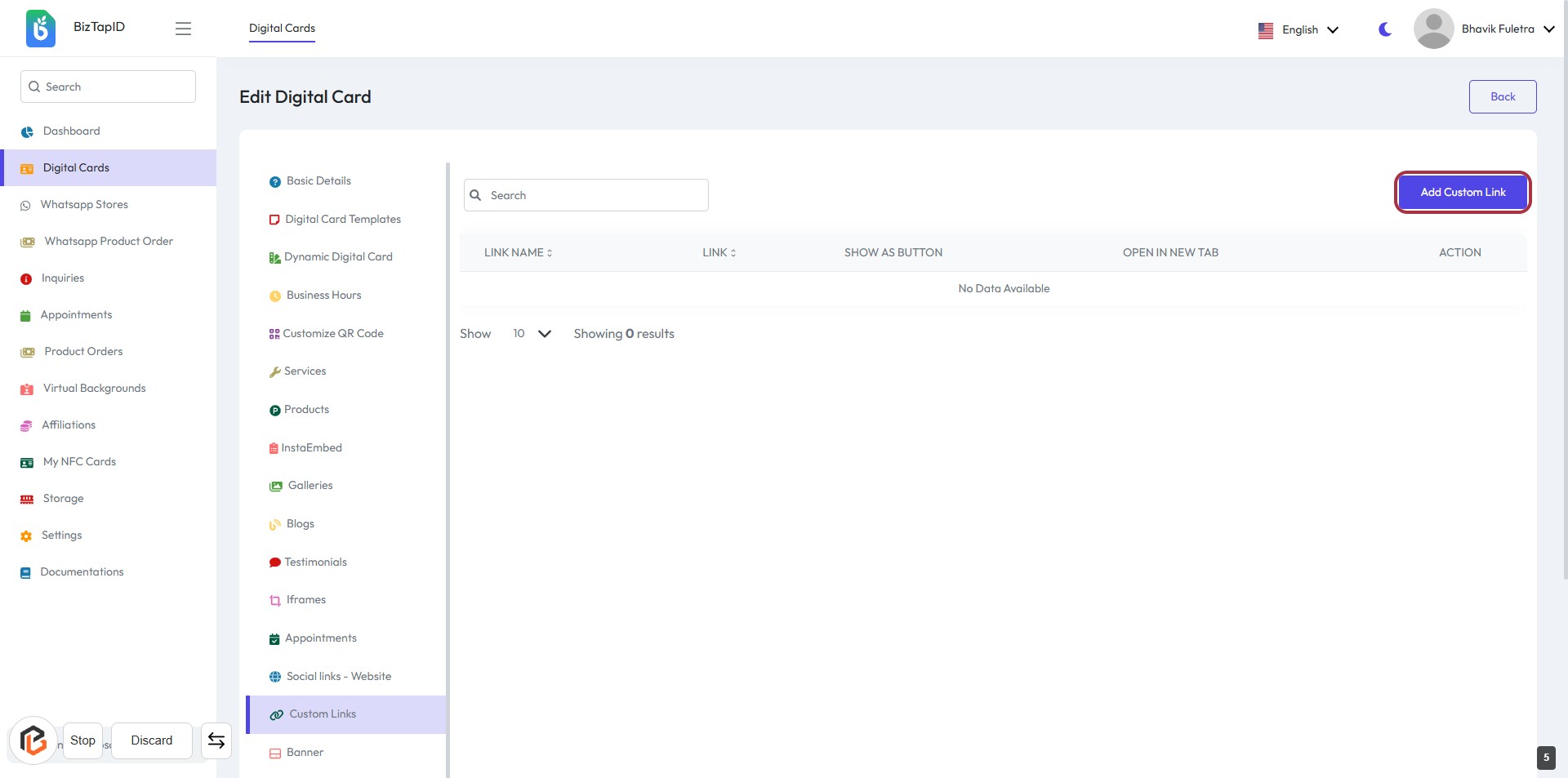Click the custom links search field
Viewport: 1568px width, 778px height.
(x=586, y=196)
